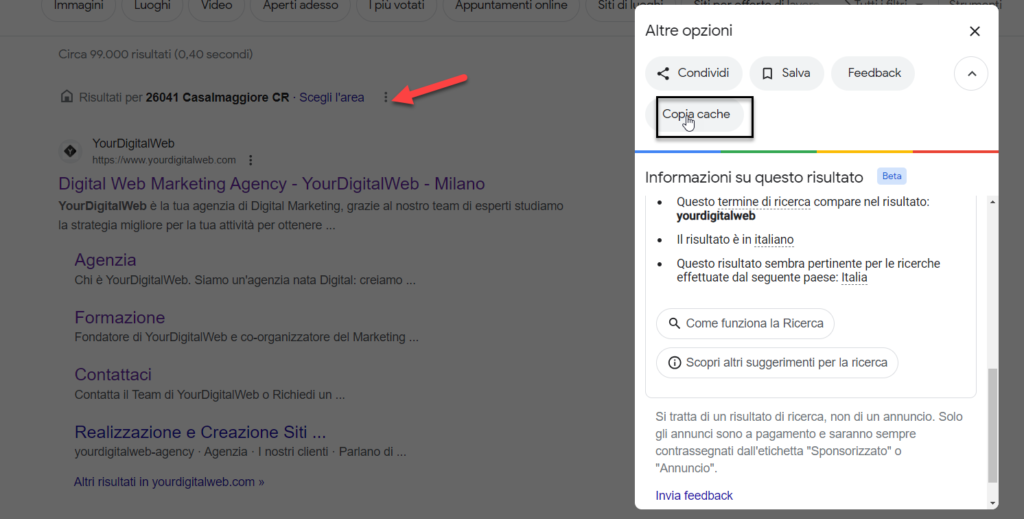Screen dimensions: 1024x519
Task: Select the I più votati filter chip
Action: tap(396, 7)
